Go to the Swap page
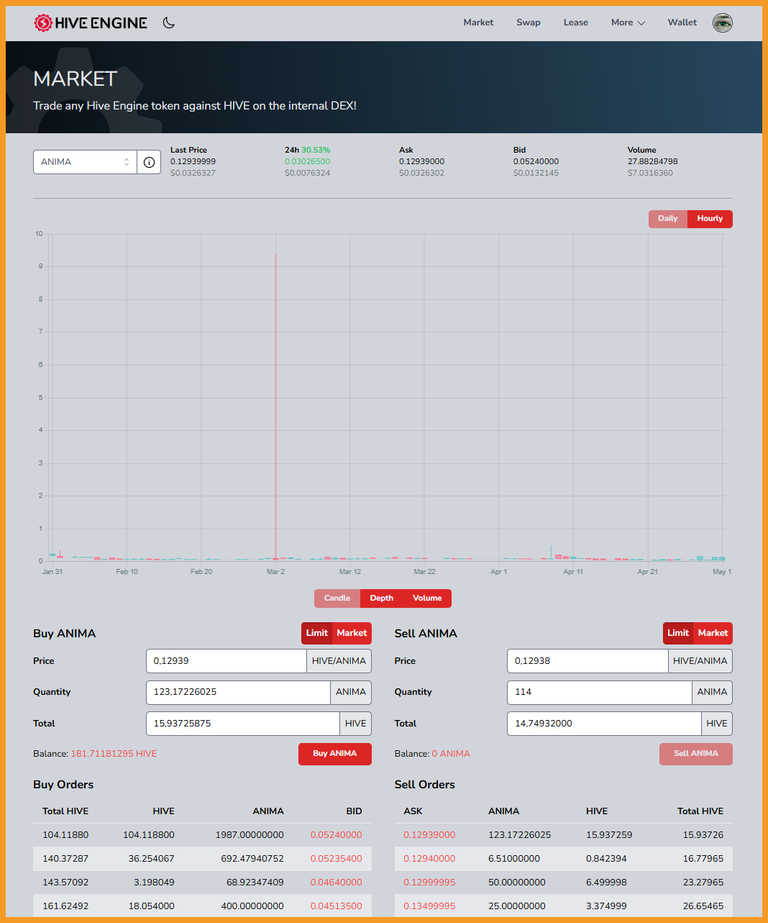 tap(528, 22)
